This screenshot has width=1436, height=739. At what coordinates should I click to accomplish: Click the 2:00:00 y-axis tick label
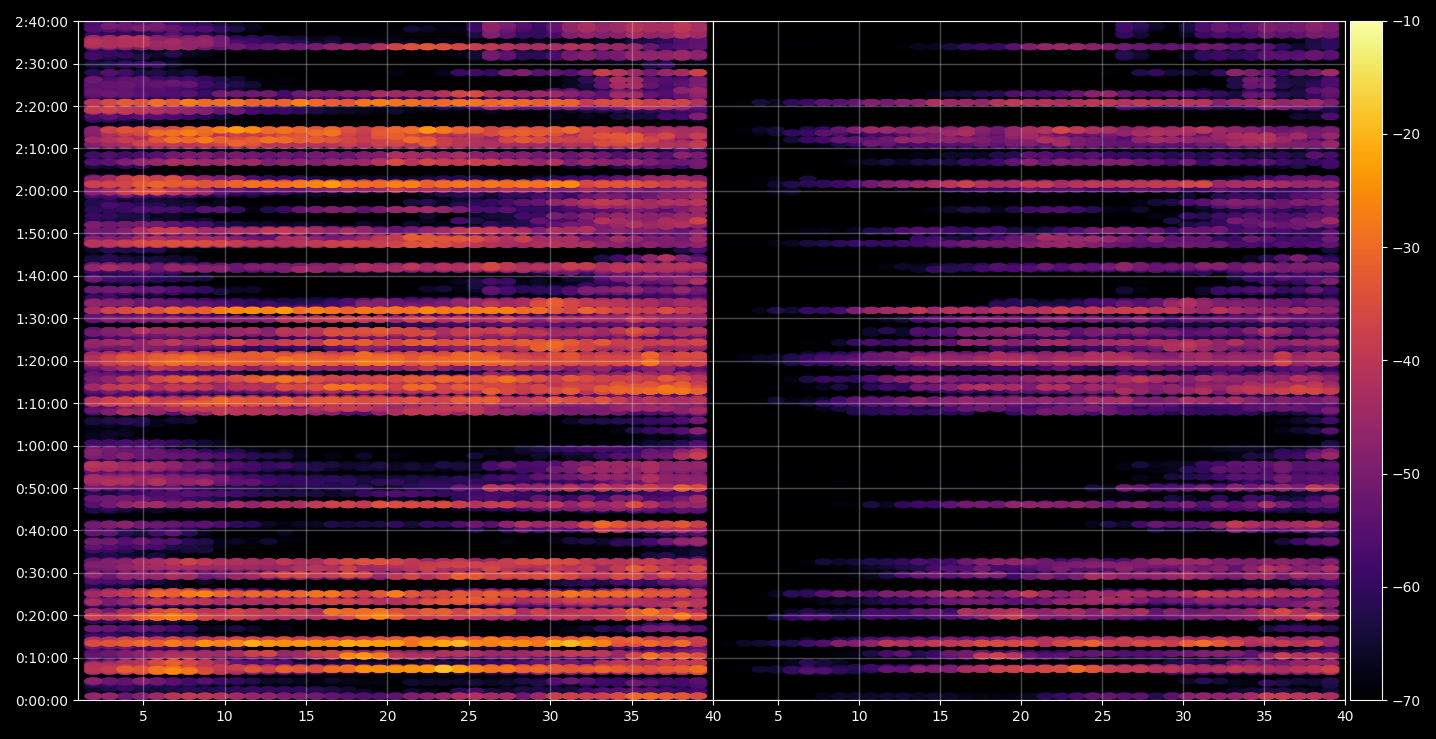(42, 191)
